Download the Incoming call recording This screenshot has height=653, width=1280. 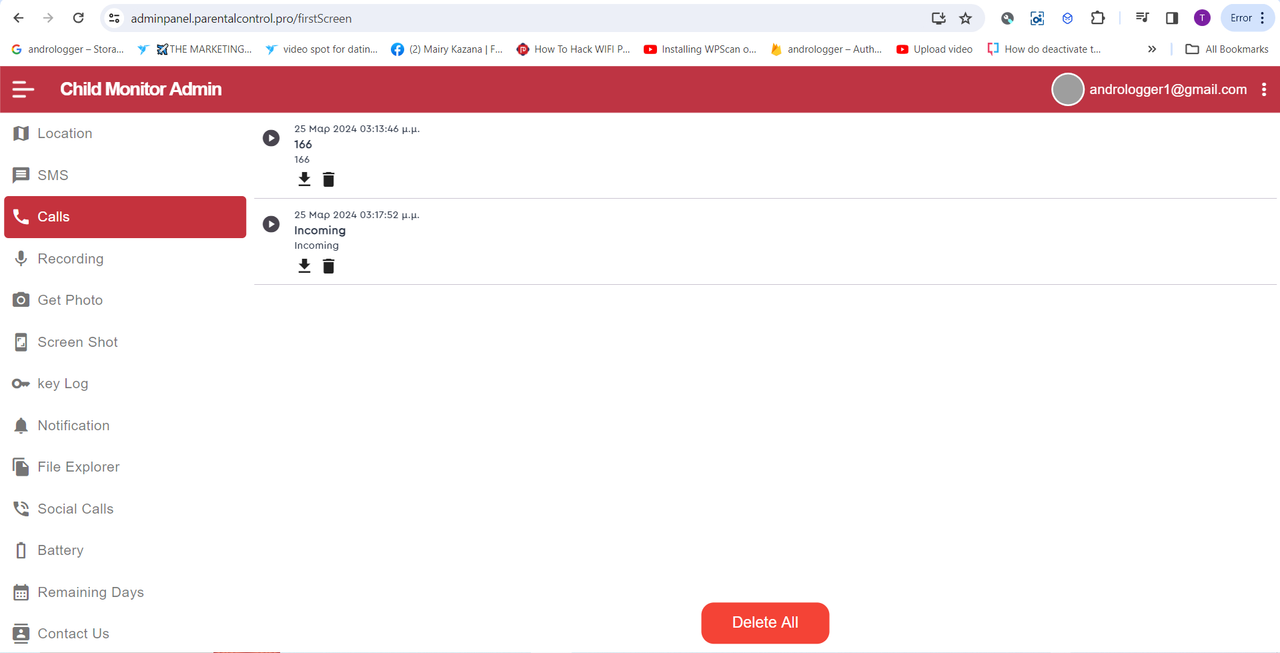pyautogui.click(x=305, y=266)
